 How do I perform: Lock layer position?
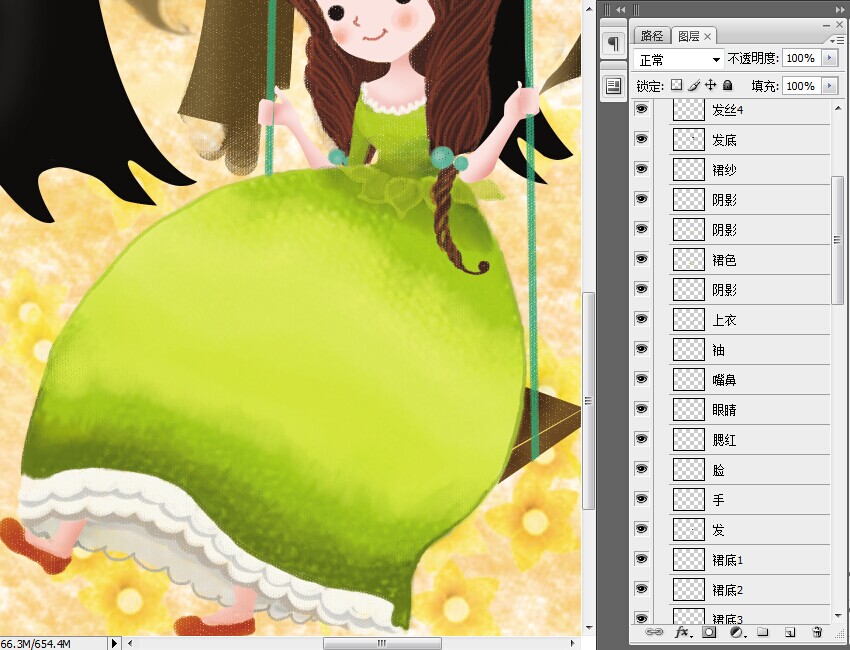coord(710,85)
